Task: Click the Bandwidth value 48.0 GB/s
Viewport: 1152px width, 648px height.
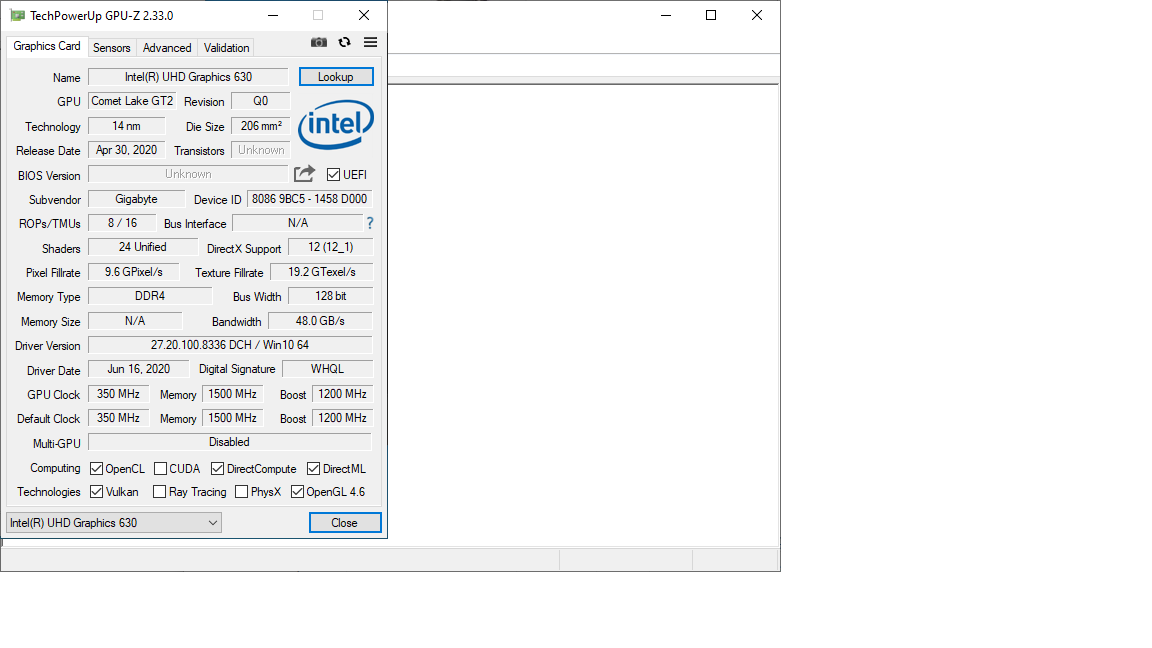Action: (320, 321)
